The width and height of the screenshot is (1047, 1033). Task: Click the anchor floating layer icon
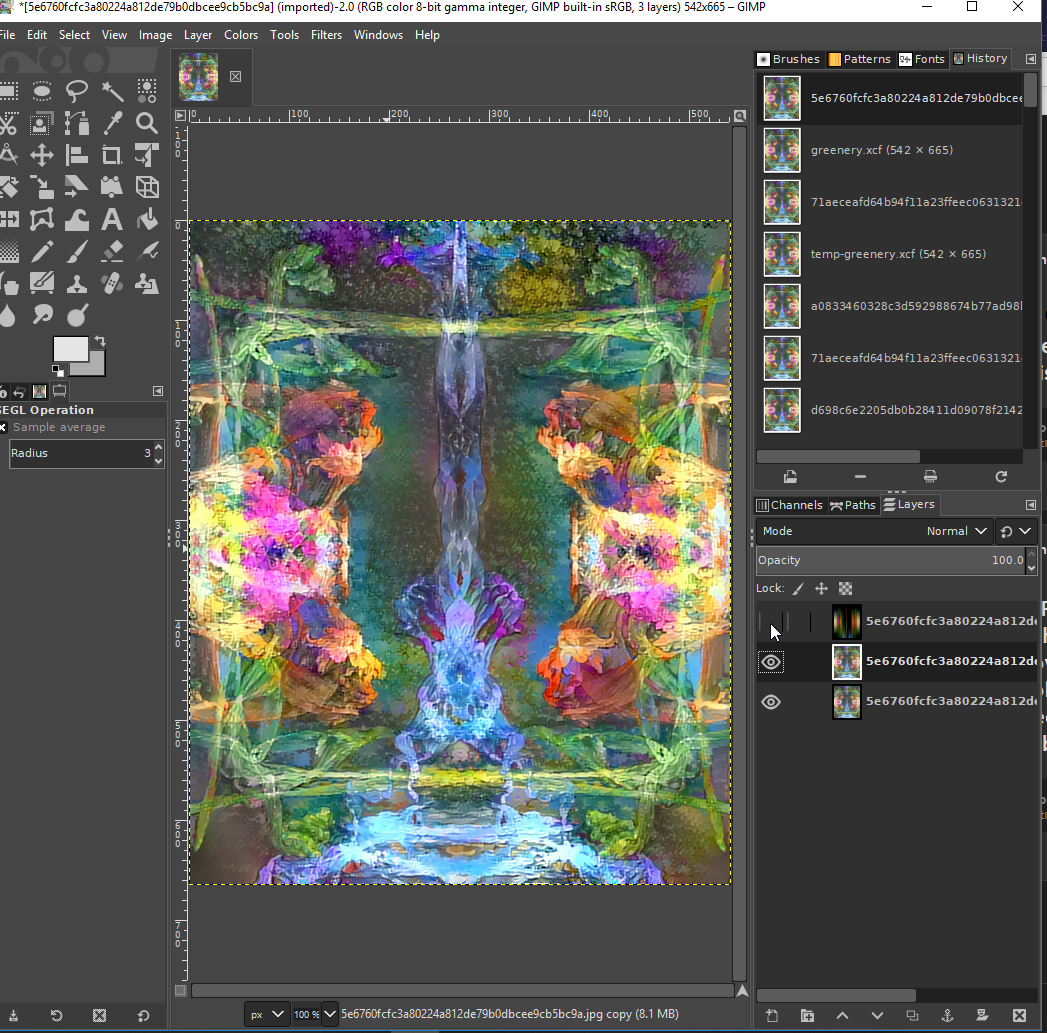pos(946,1015)
